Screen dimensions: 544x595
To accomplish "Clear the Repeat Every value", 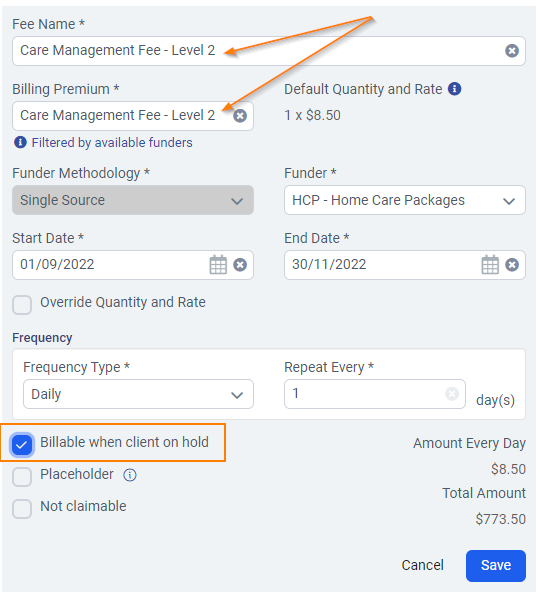I will pos(452,394).
